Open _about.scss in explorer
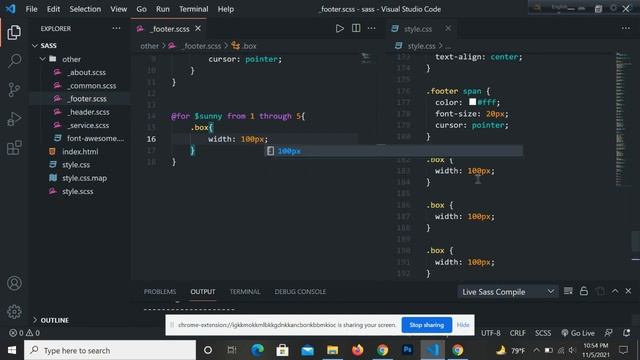640x360 pixels. point(87,72)
